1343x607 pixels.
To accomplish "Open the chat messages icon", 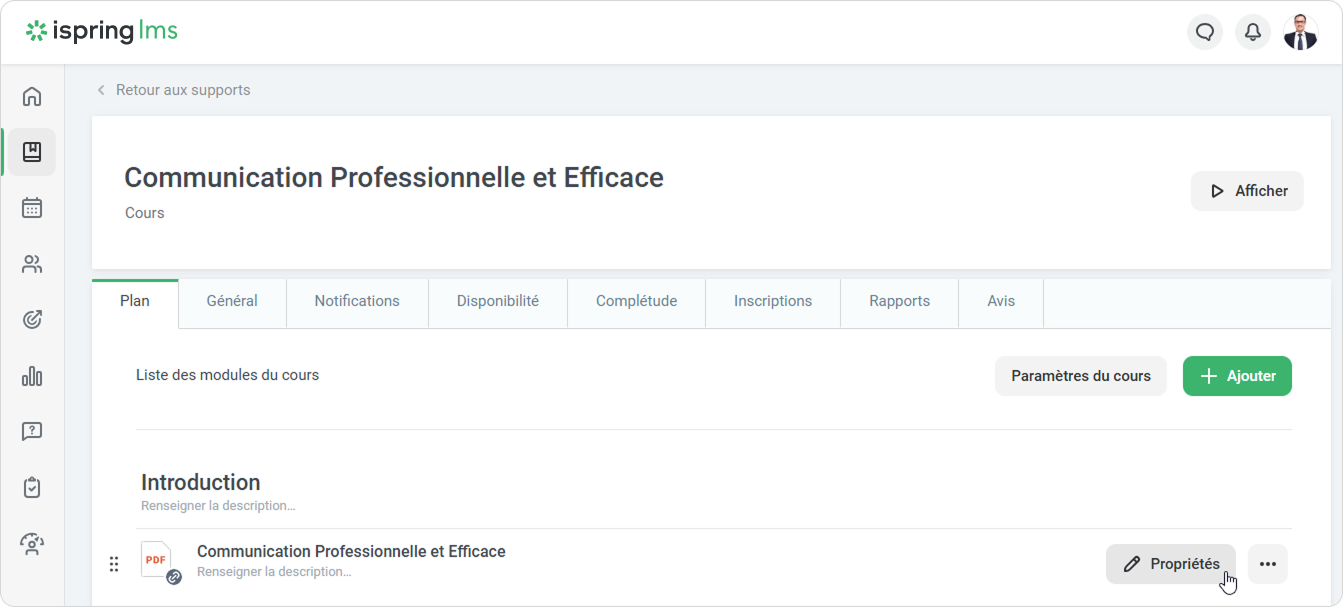I will [x=1205, y=32].
